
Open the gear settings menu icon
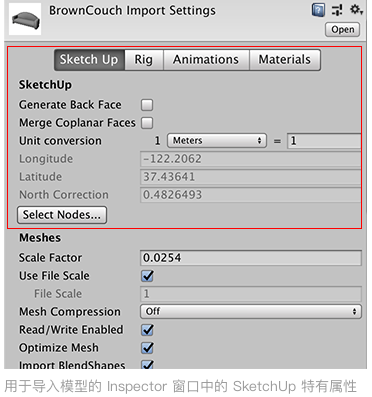tap(356, 10)
